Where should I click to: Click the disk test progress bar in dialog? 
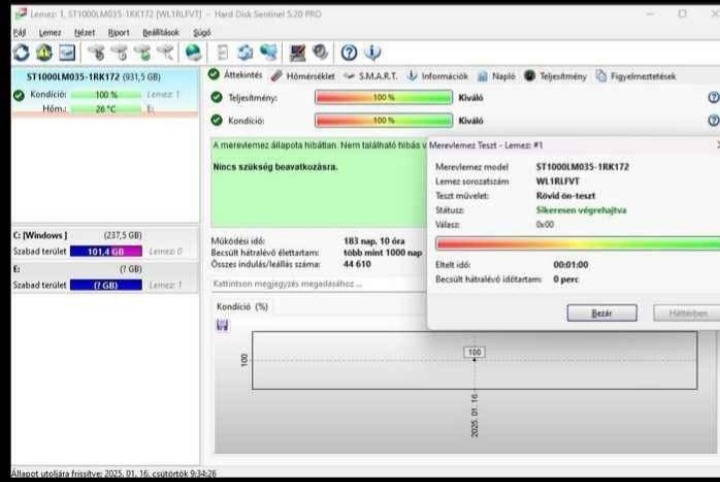pos(578,244)
